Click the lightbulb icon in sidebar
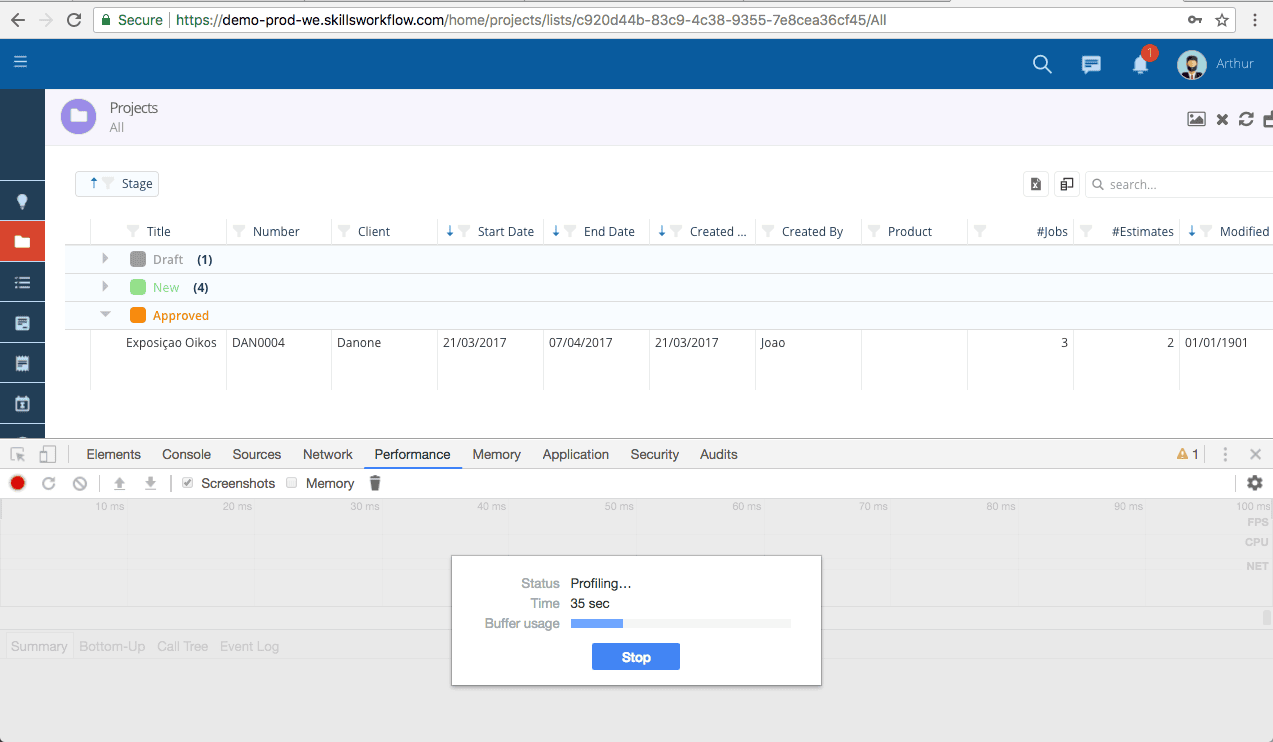The width and height of the screenshot is (1273, 742). pos(22,201)
